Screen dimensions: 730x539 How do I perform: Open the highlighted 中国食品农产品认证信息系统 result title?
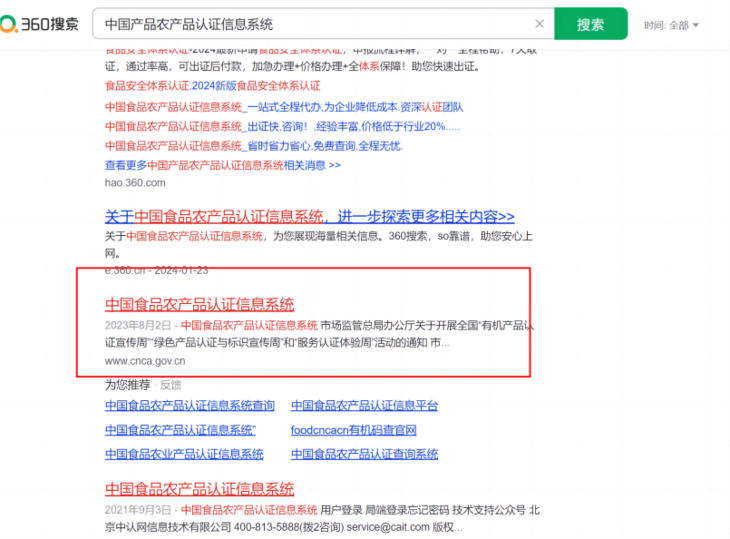pyautogui.click(x=200, y=304)
